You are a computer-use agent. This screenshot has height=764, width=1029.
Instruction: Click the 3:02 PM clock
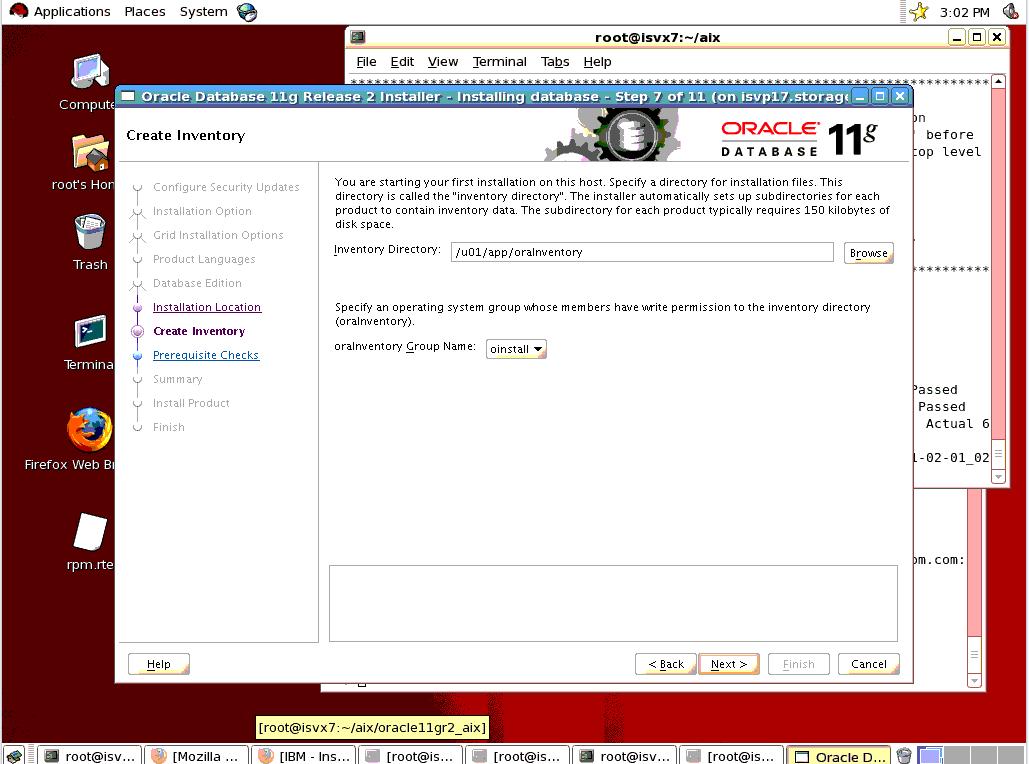[x=964, y=12]
